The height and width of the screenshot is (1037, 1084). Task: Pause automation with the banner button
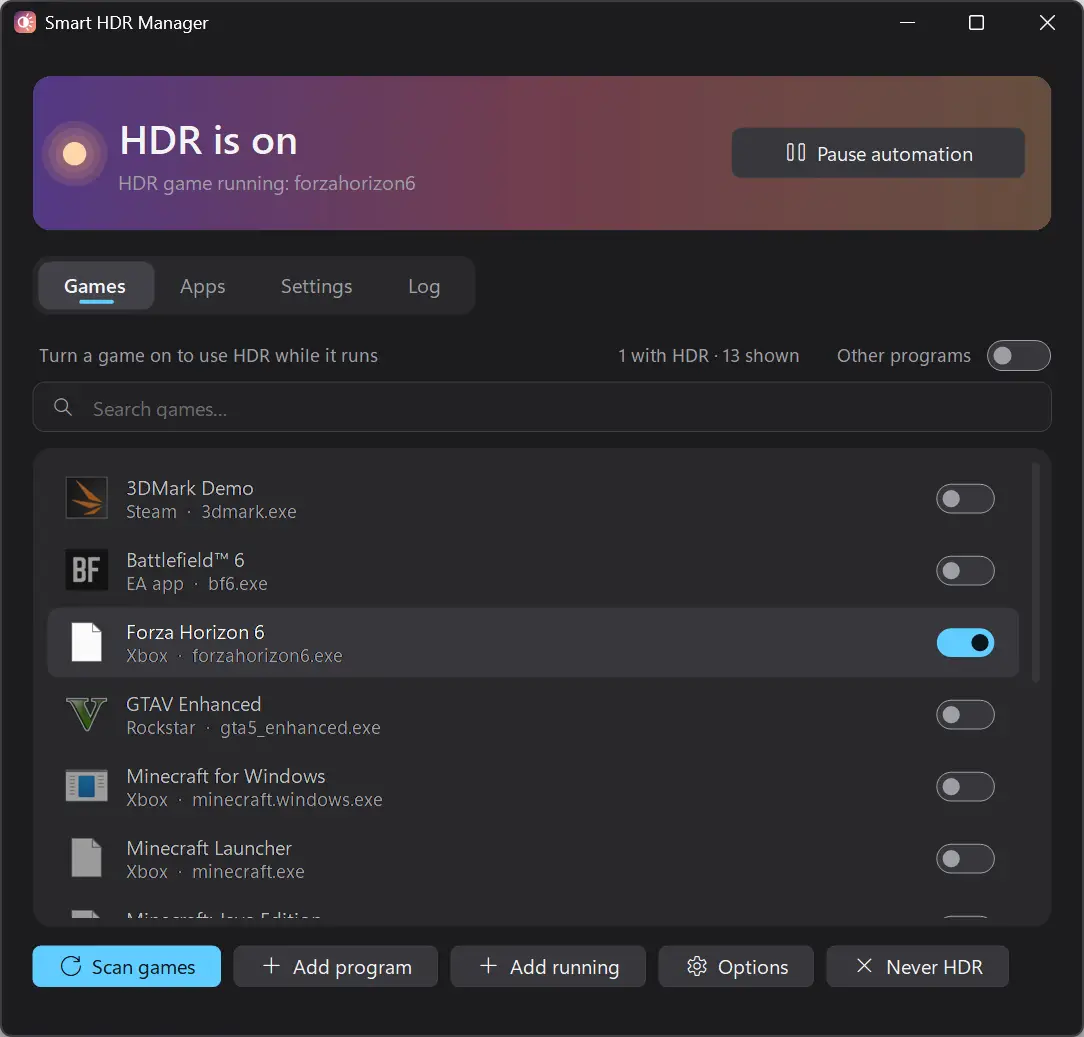click(x=878, y=153)
